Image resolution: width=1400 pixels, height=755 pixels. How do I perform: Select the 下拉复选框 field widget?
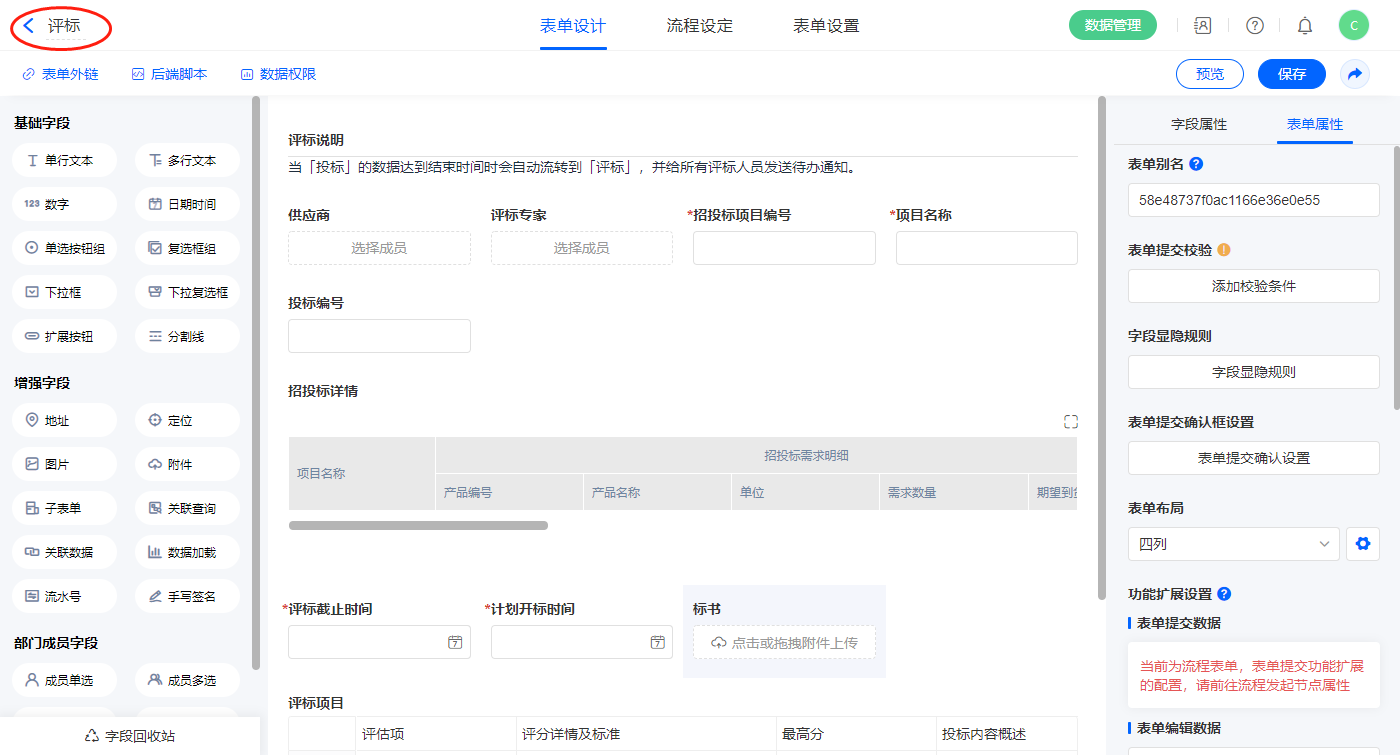tap(187, 292)
